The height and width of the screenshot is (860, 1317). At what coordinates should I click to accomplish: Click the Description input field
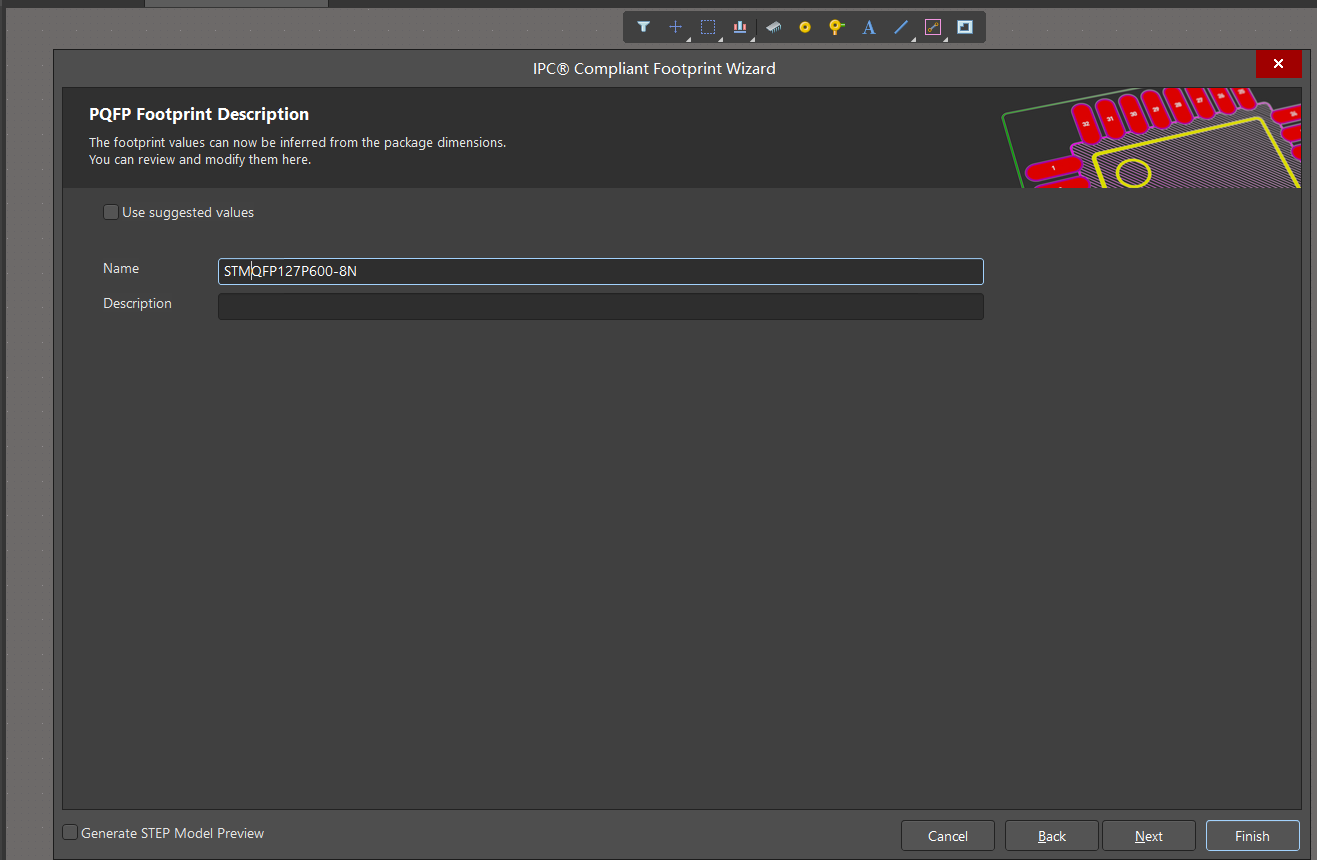click(600, 306)
